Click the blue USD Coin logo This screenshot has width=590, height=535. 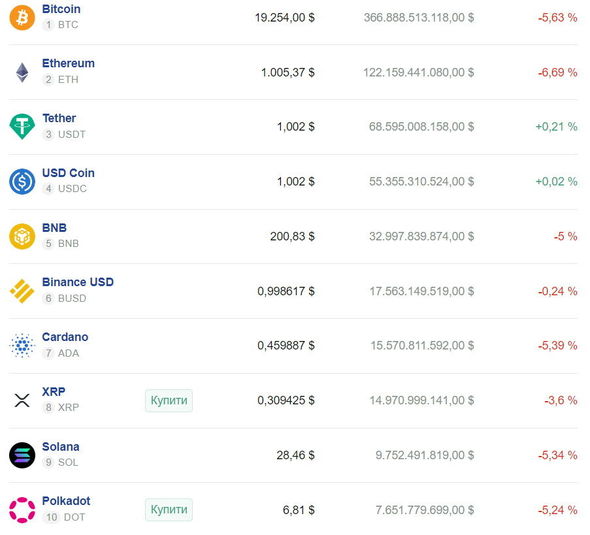22,181
